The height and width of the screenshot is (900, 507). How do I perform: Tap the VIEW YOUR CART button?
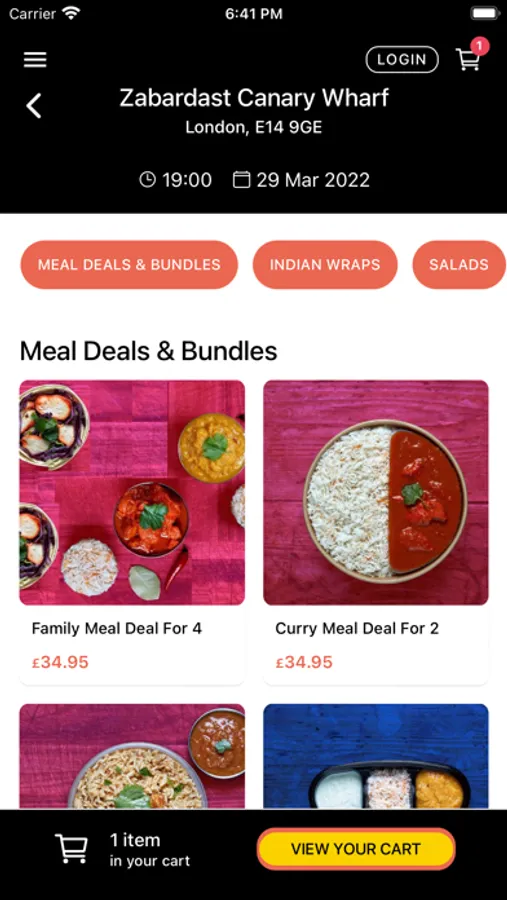tap(356, 849)
